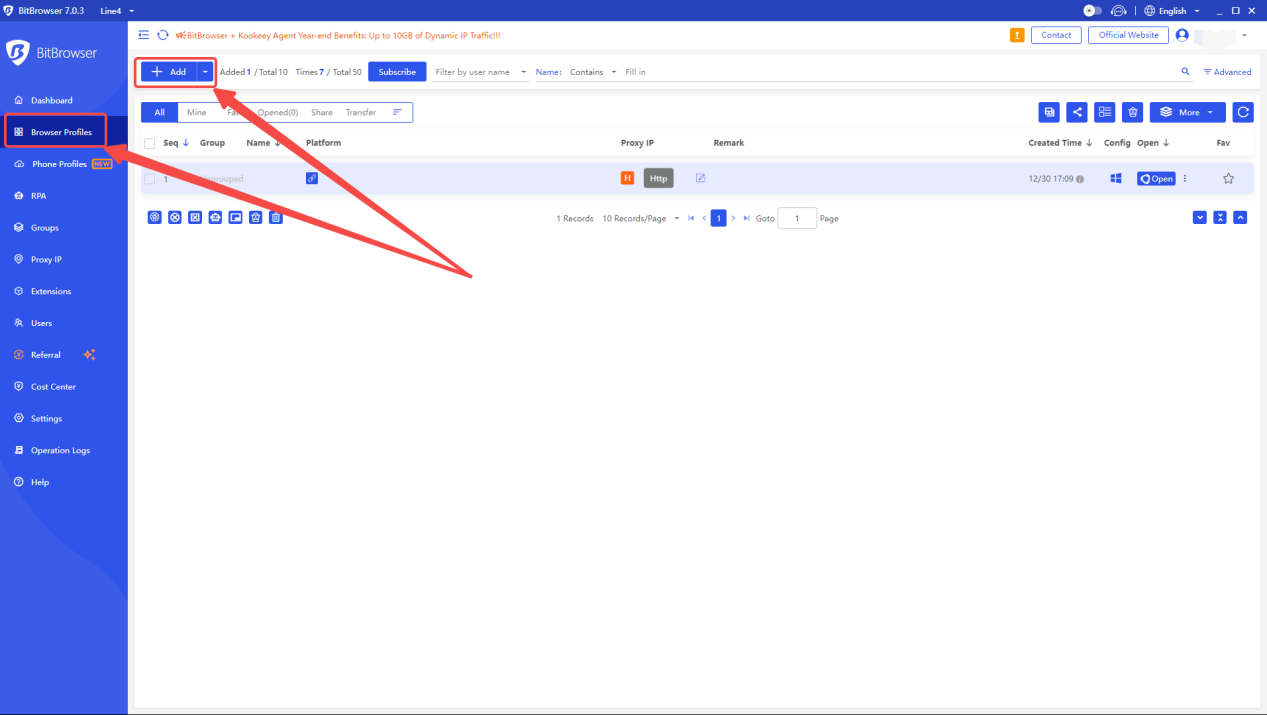The height and width of the screenshot is (715, 1267).
Task: Click the orange upgrade arrow icon
Action: [1017, 35]
